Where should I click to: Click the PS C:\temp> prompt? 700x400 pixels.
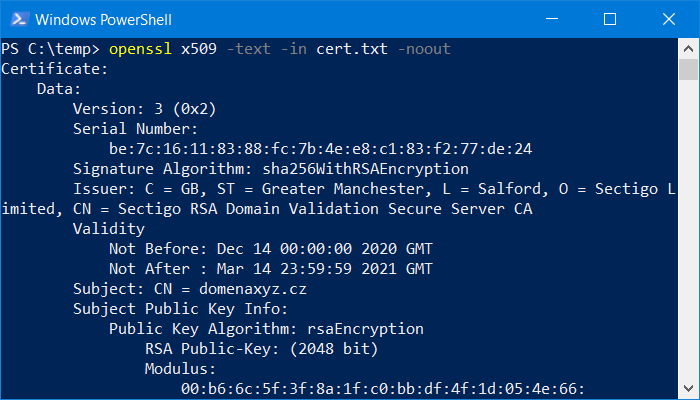50,48
